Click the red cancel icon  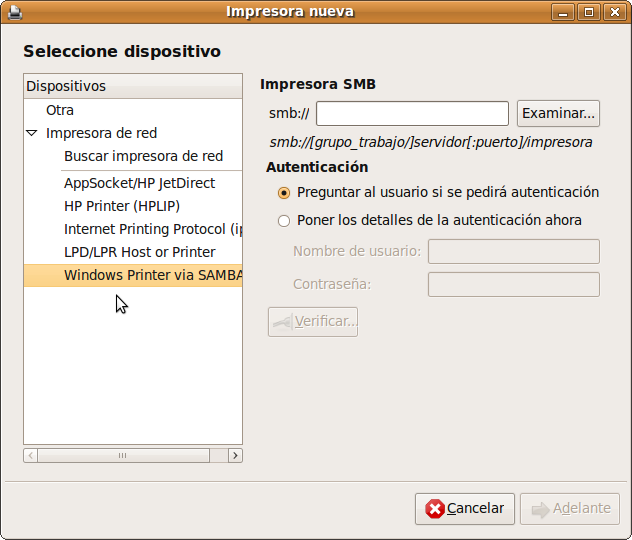434,509
